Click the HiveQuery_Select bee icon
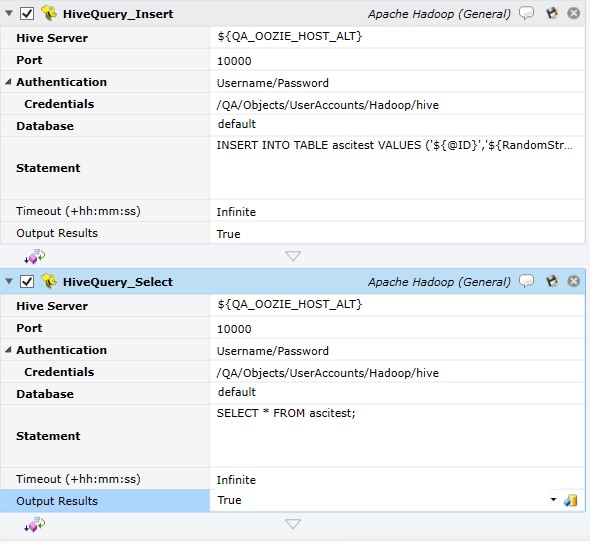 [49, 281]
